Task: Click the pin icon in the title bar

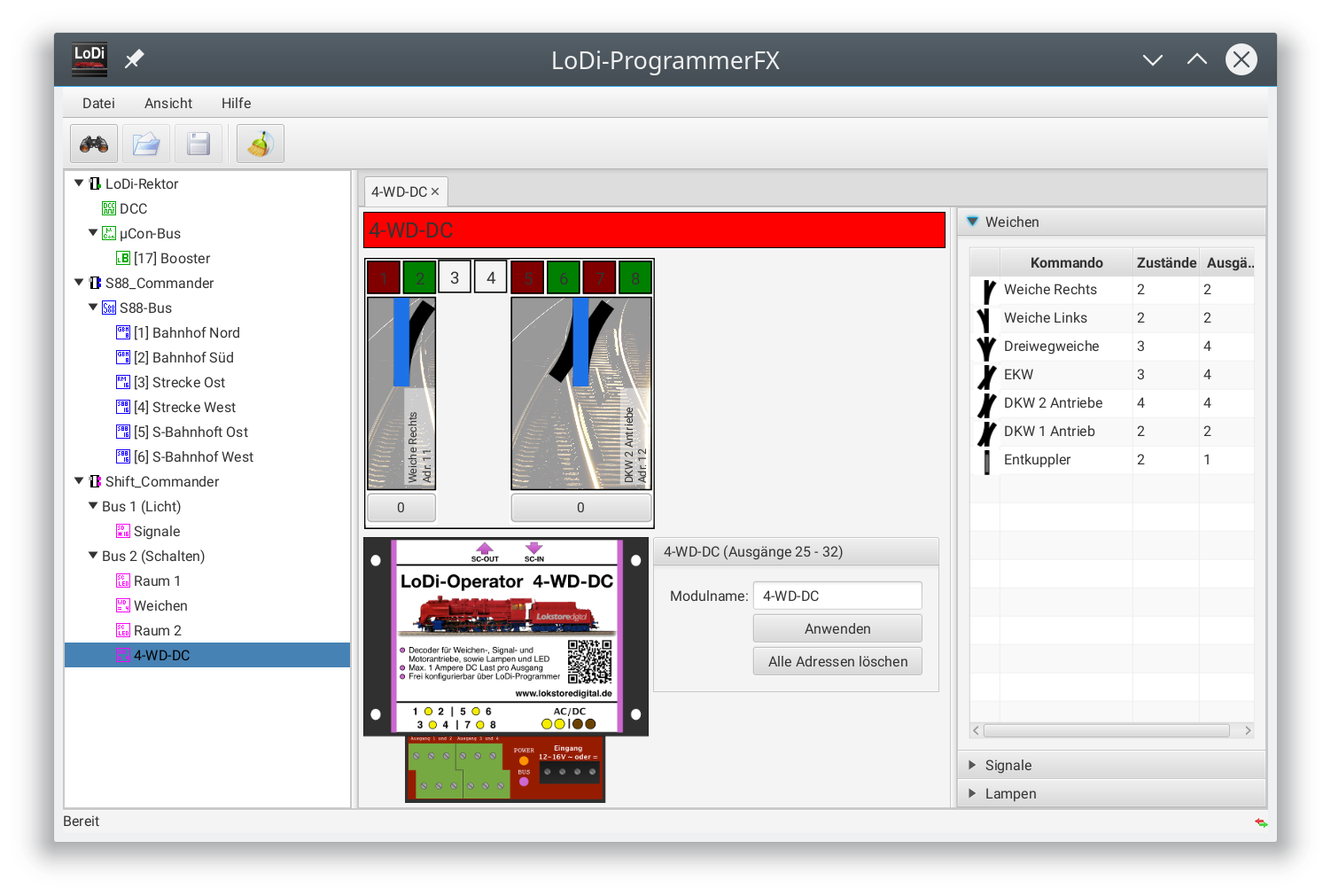Action: click(x=134, y=58)
